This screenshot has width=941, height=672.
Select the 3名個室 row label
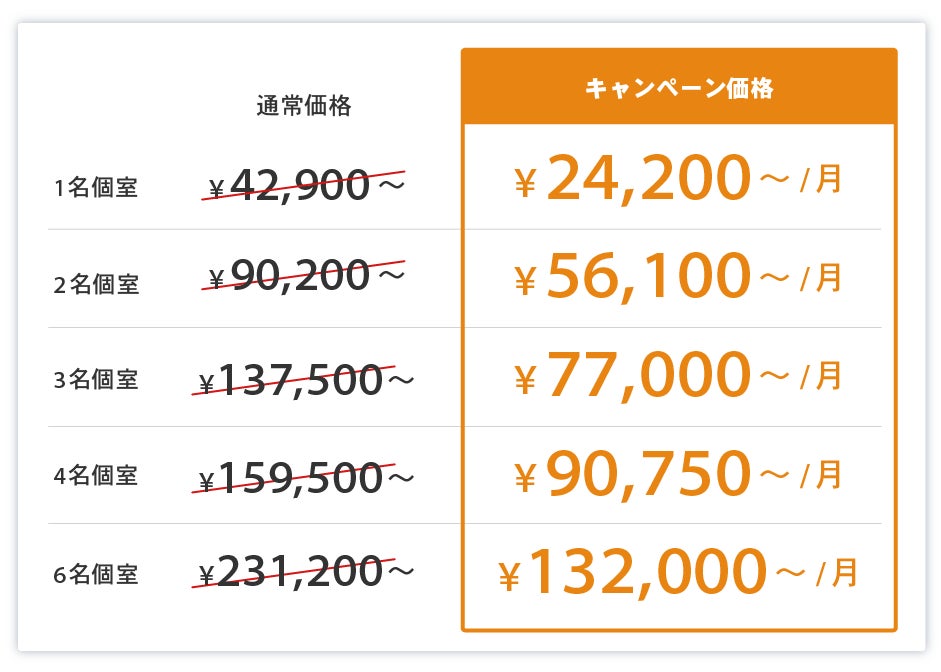tap(96, 380)
